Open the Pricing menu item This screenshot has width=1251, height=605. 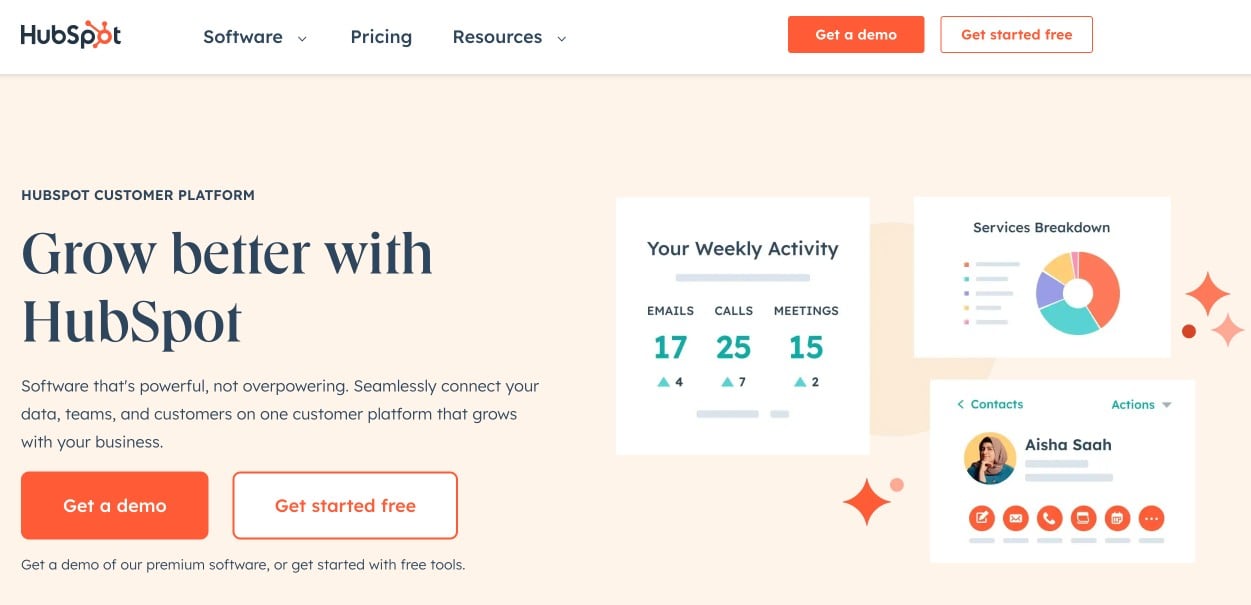point(381,37)
